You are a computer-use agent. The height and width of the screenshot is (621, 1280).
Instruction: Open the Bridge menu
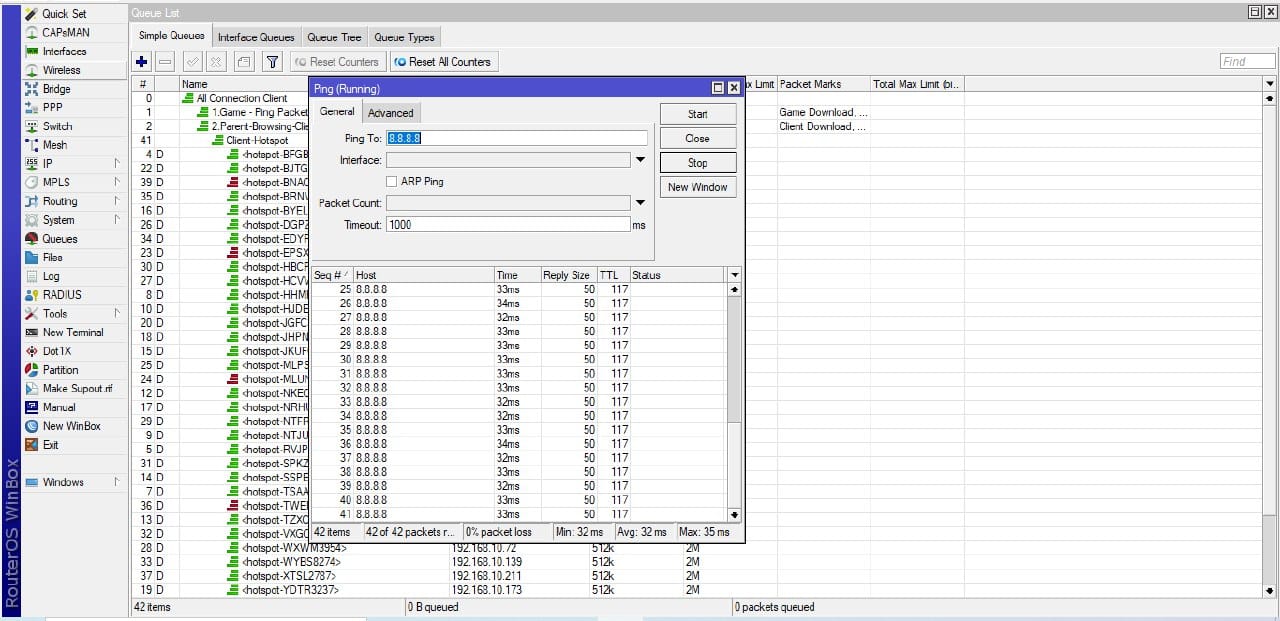tap(56, 89)
